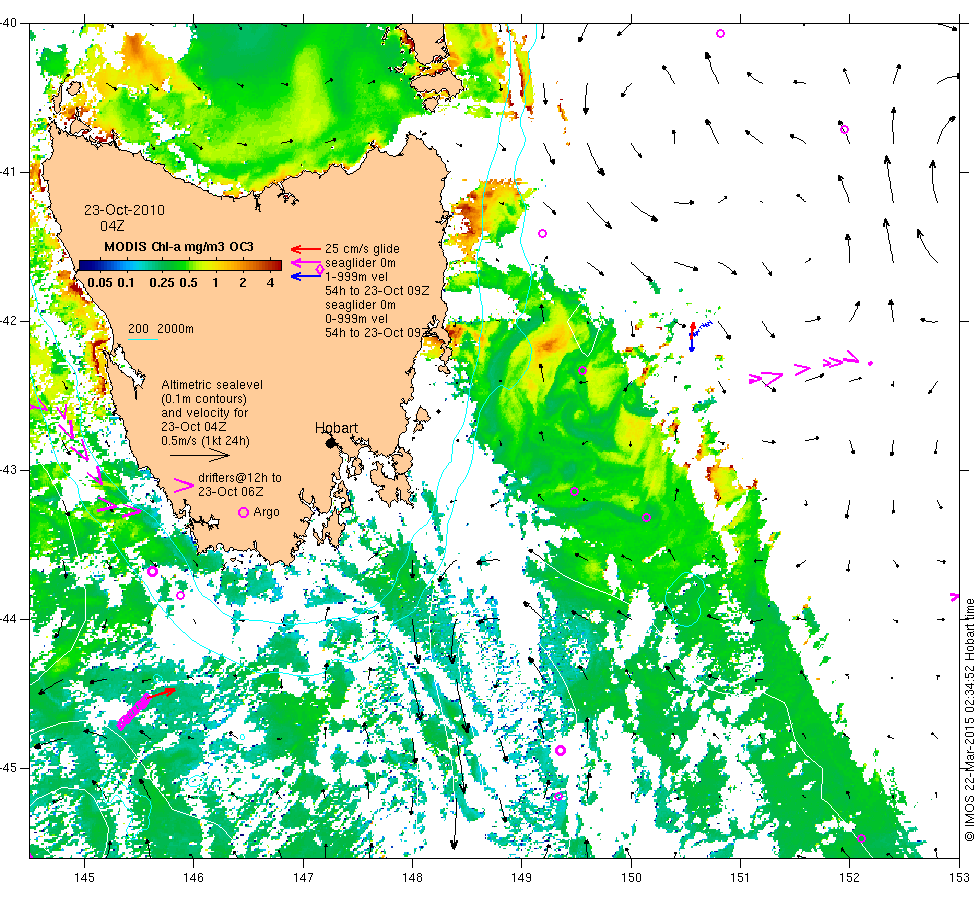Click the latitude axis label '-42'
Image resolution: width=980 pixels, height=900 pixels.
(x=8, y=321)
